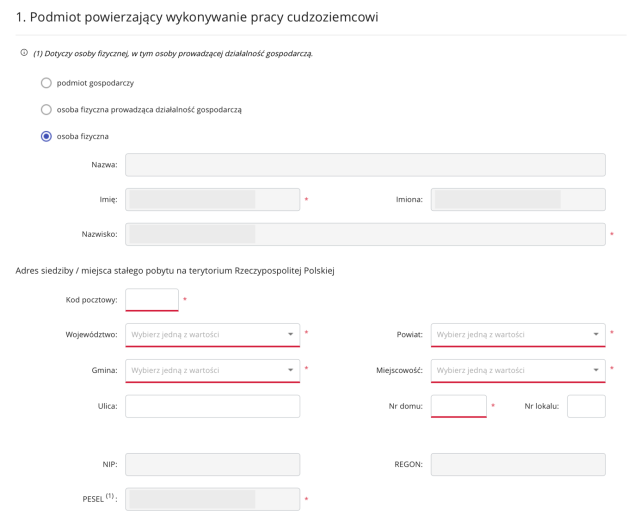Open the Województwo dropdown
640x521 pixels.
coord(212,334)
